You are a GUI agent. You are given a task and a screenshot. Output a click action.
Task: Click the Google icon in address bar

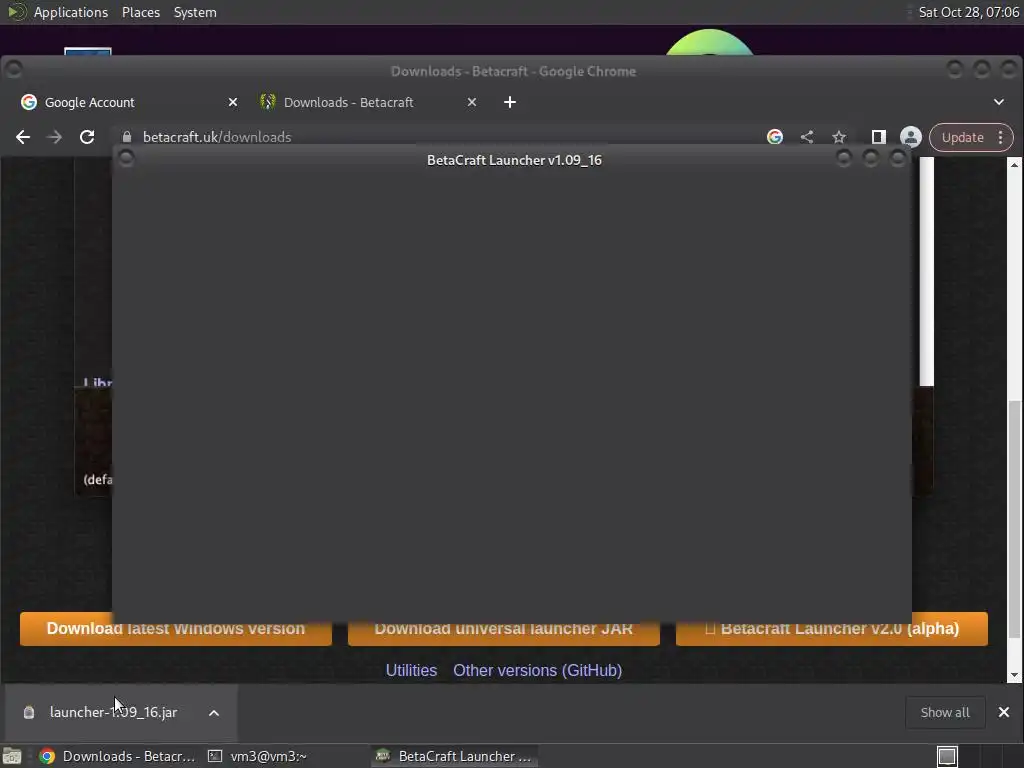click(775, 137)
